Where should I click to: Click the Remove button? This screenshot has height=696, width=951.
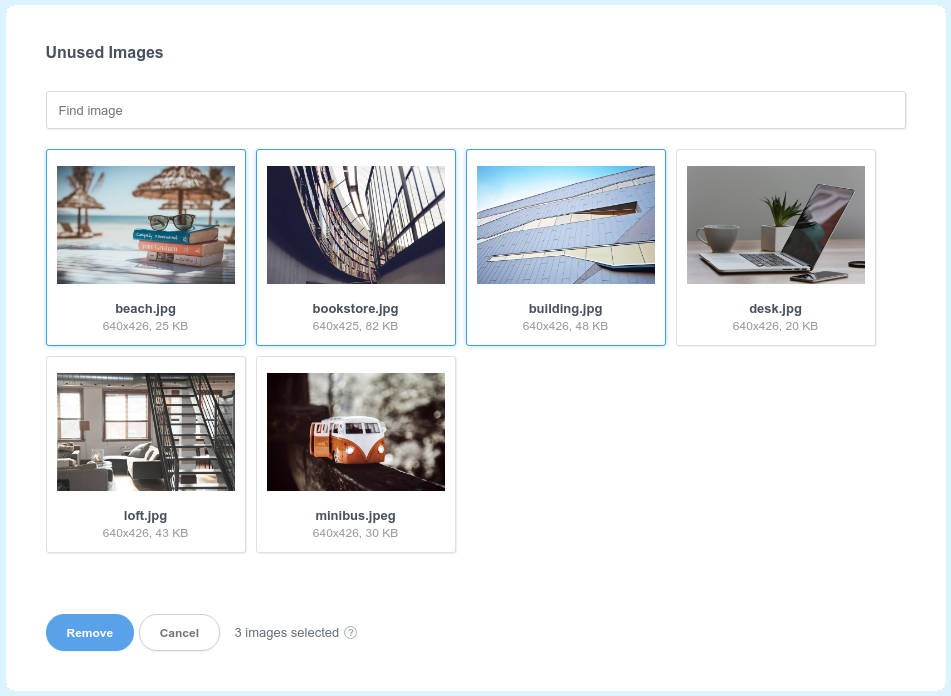coord(89,633)
